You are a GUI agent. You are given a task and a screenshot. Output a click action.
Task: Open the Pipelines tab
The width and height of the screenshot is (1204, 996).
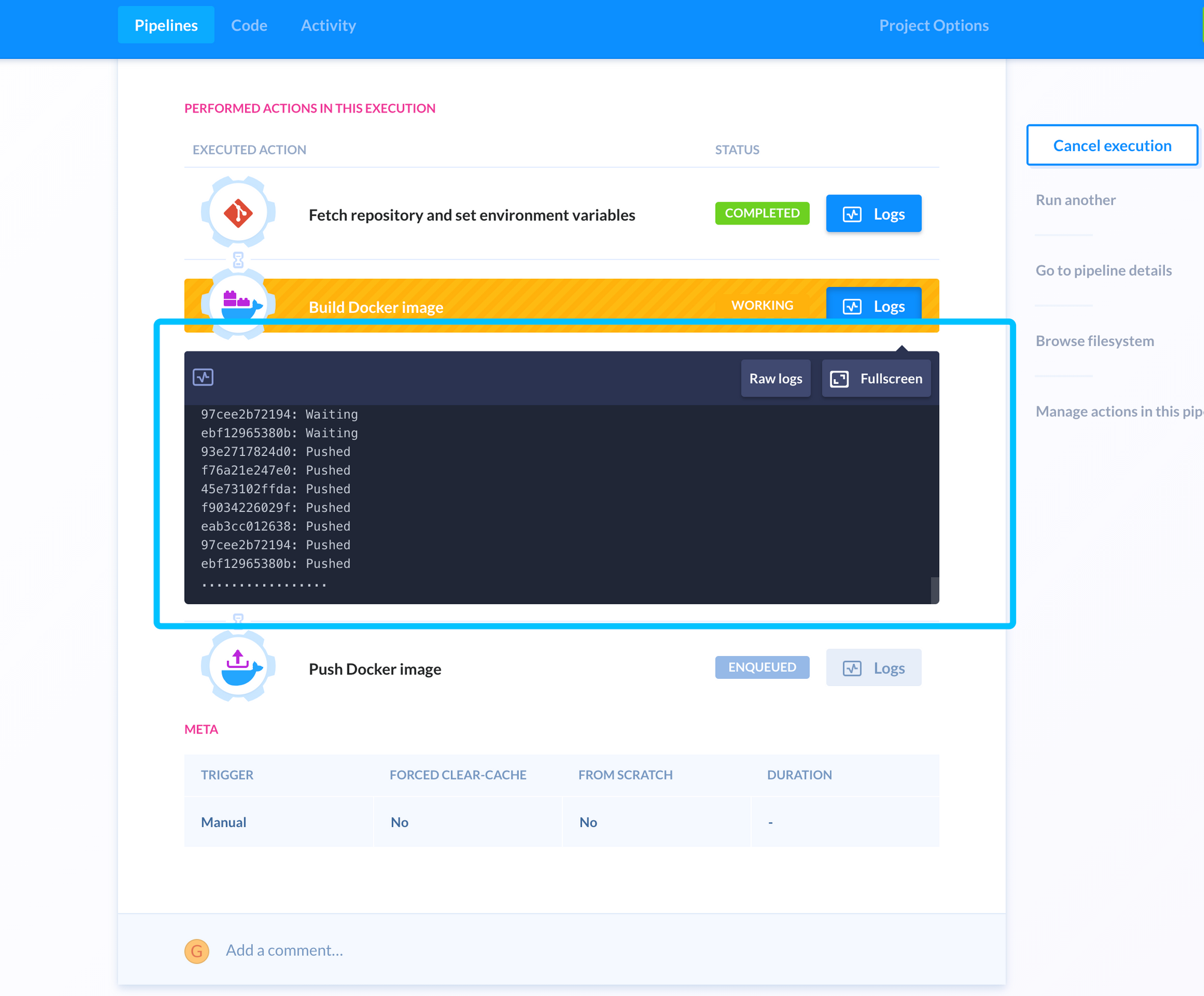tap(166, 25)
